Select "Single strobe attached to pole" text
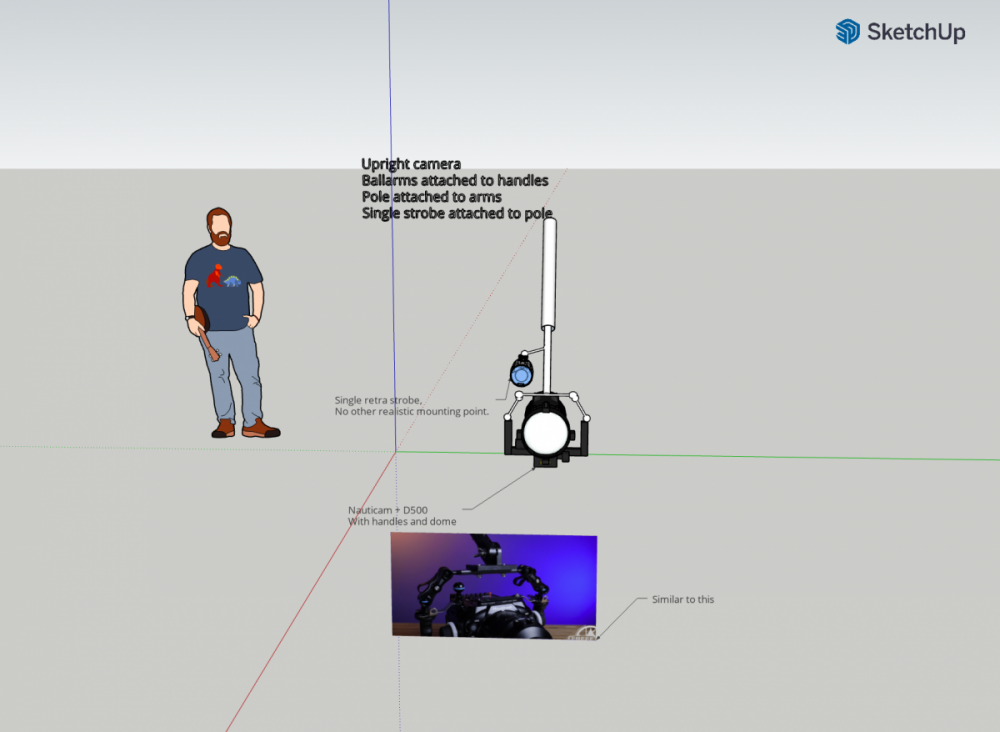 [x=457, y=214]
